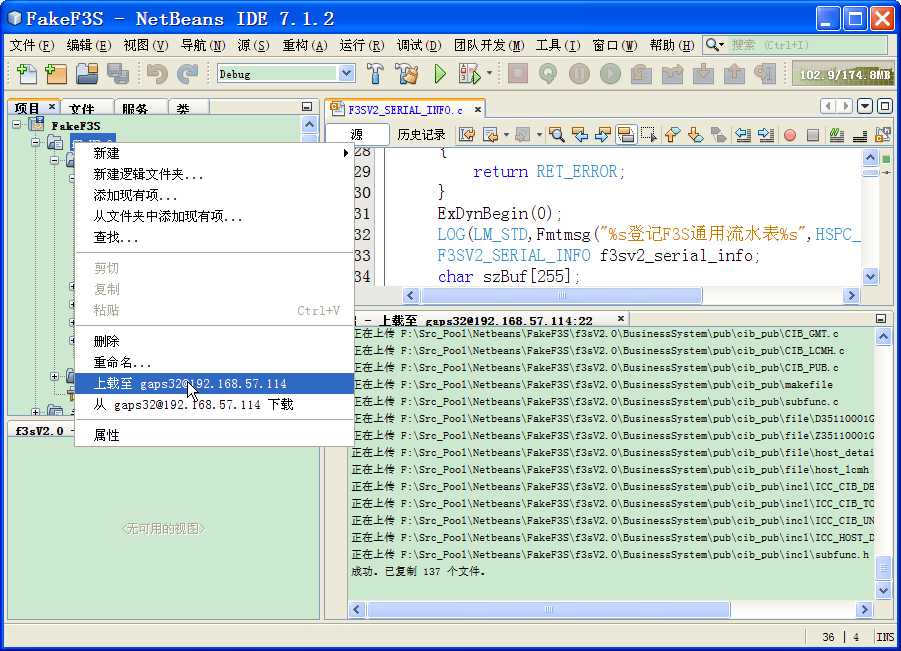Expand the bottom-most collapsed node in the project tree
The height and width of the screenshot is (651, 901).
pos(36,411)
